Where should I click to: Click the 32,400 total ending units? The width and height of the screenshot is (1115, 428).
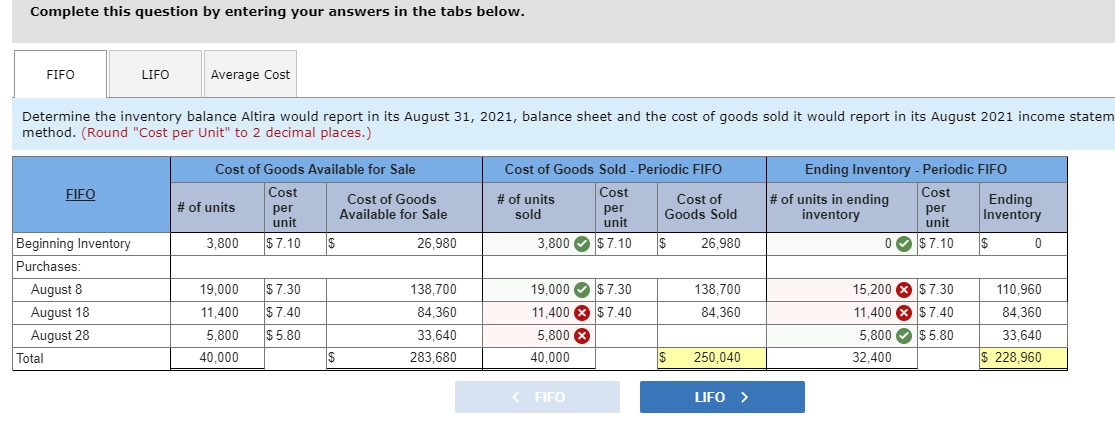coord(872,358)
